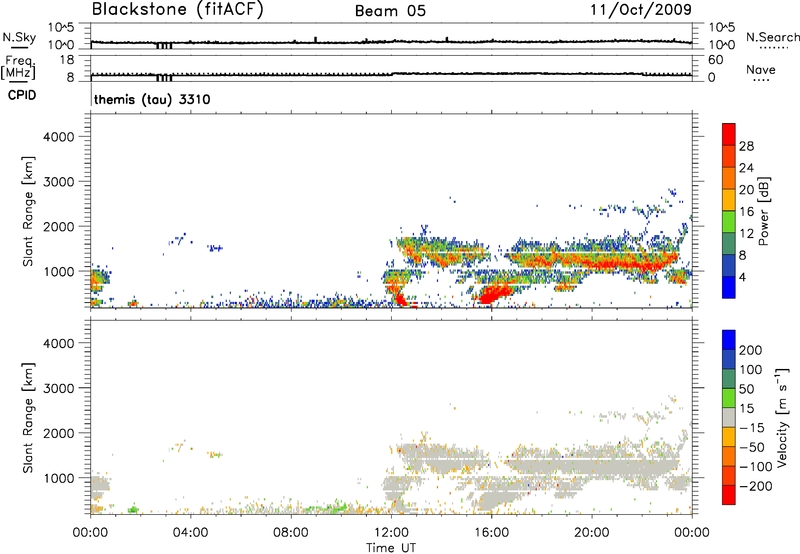800x554 pixels.
Task: Click the plot title 'Blackstone (fitACF)'
Action: click(x=178, y=9)
